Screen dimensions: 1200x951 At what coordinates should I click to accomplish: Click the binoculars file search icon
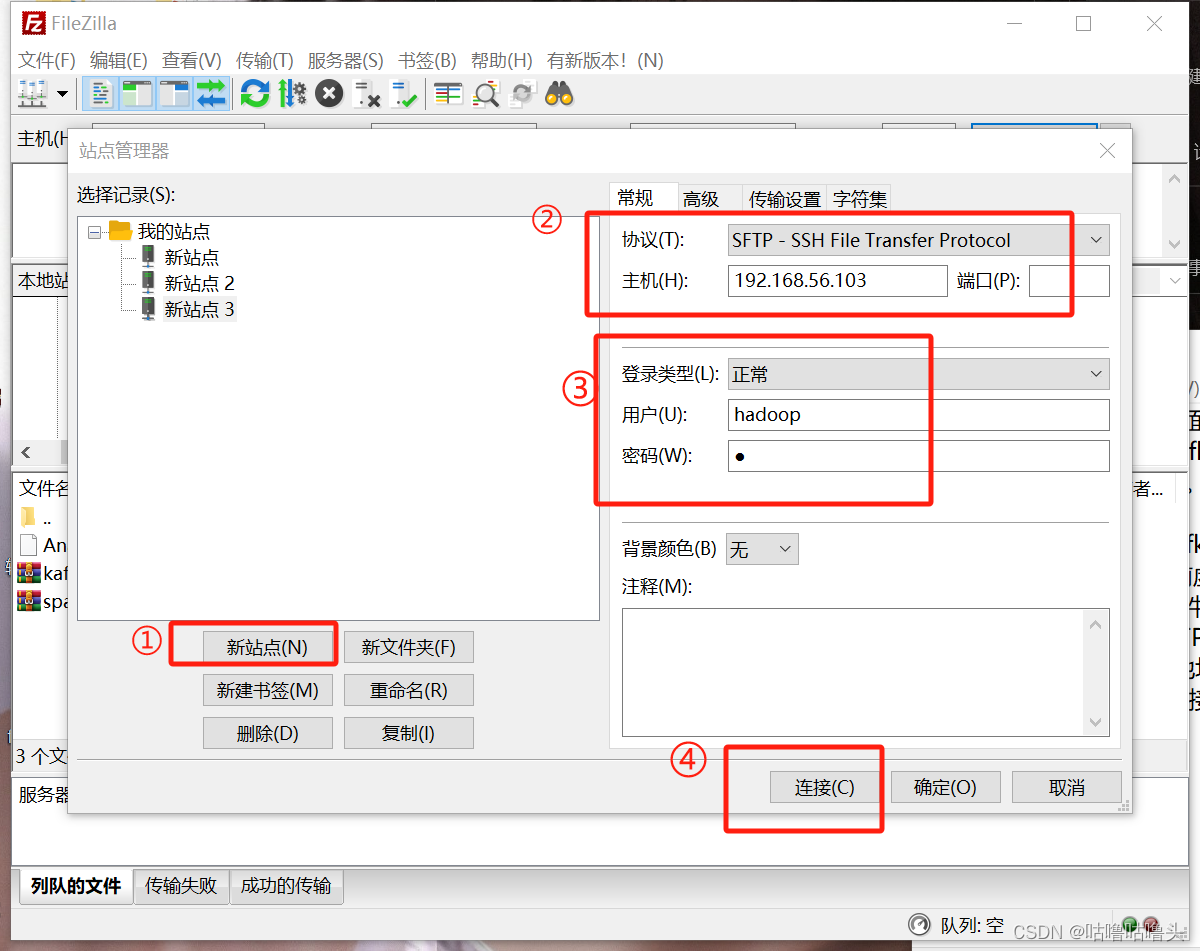(559, 94)
